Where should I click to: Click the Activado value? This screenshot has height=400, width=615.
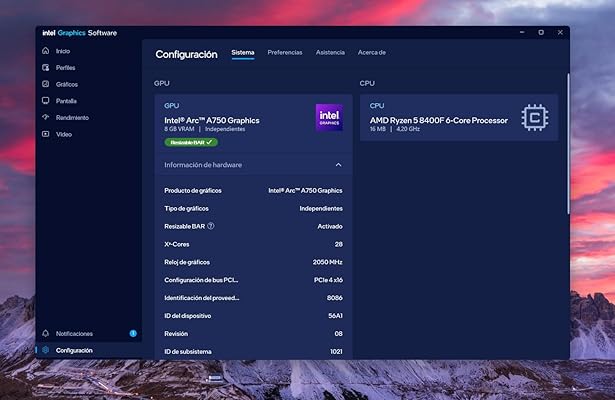pyautogui.click(x=330, y=226)
